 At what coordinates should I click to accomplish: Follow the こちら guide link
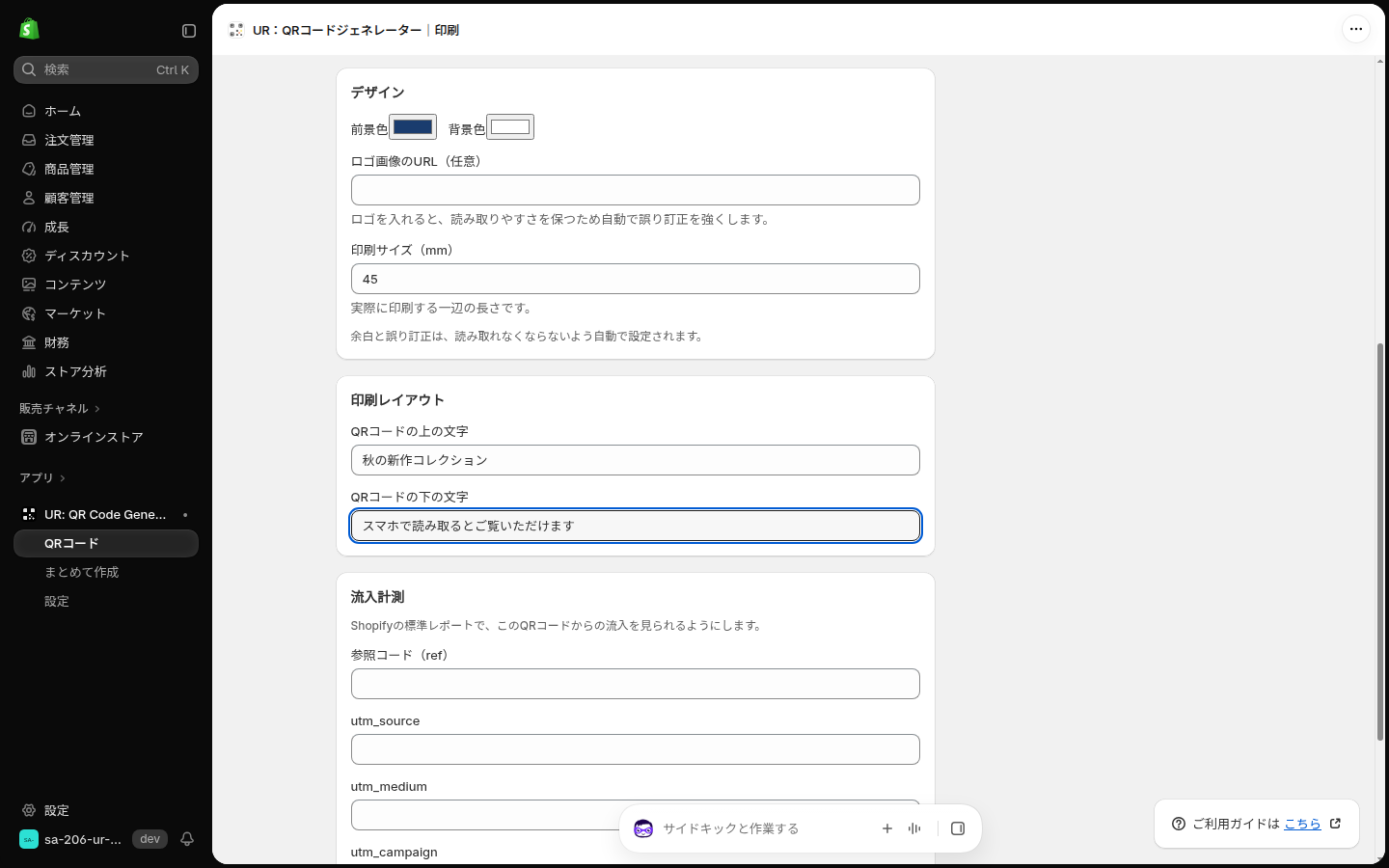(x=1302, y=824)
